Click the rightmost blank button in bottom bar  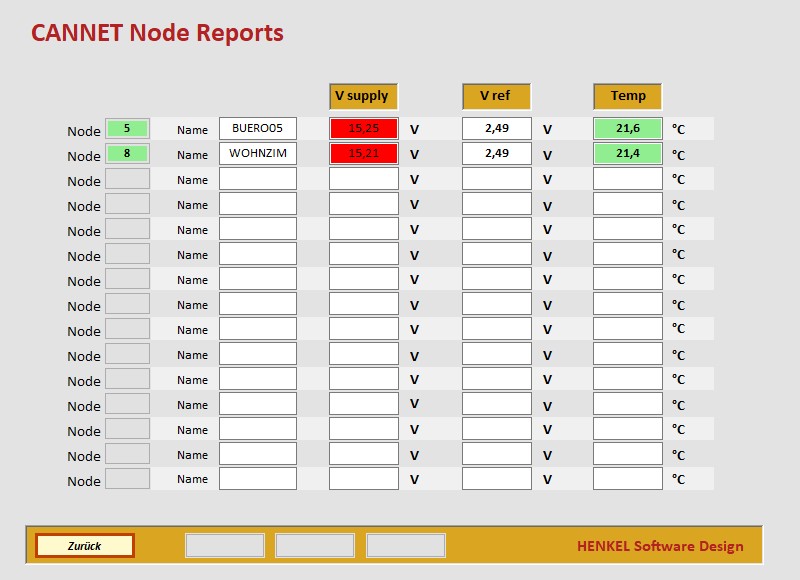coord(405,546)
